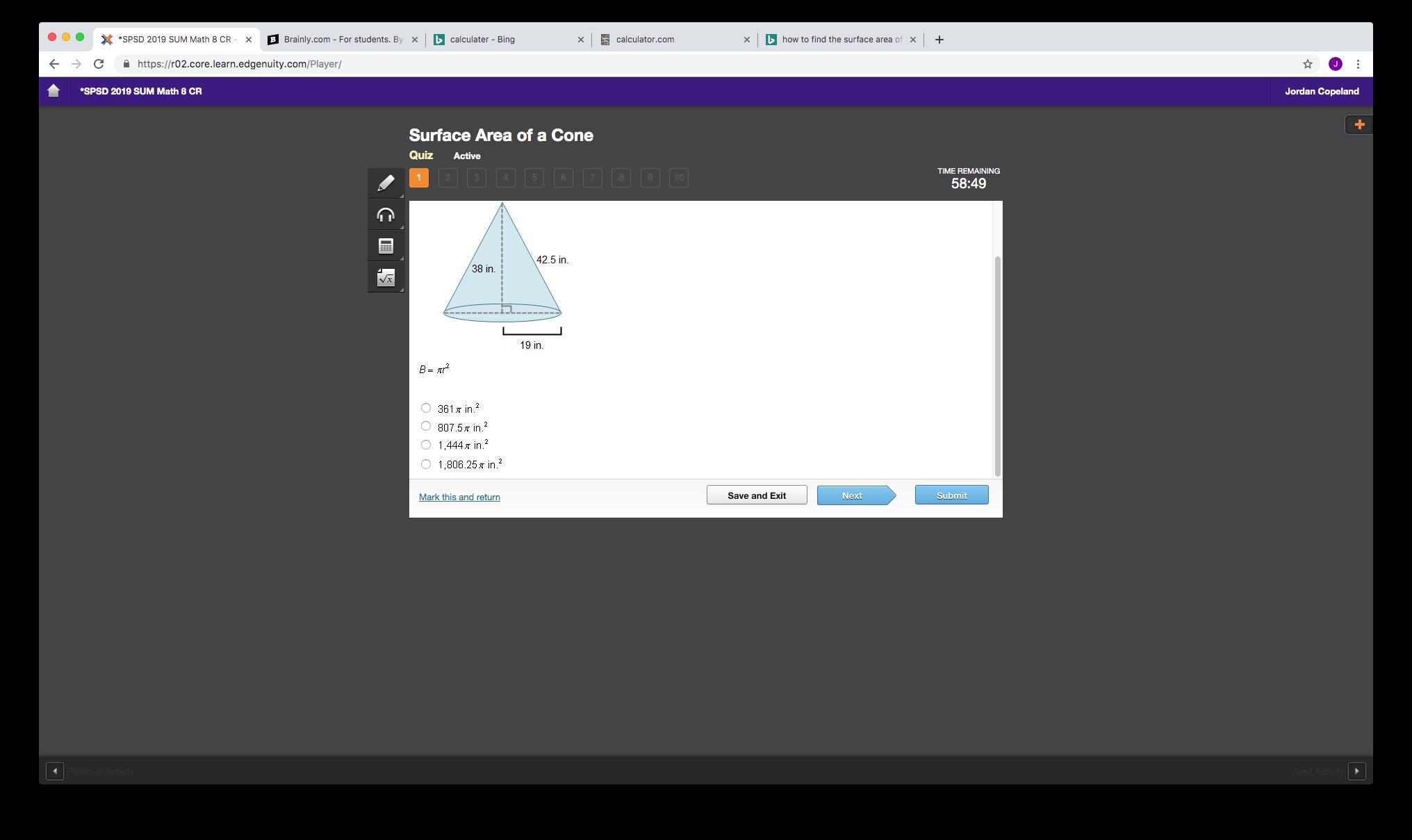
Task: Click the Previous Activity arrow
Action: [x=55, y=771]
